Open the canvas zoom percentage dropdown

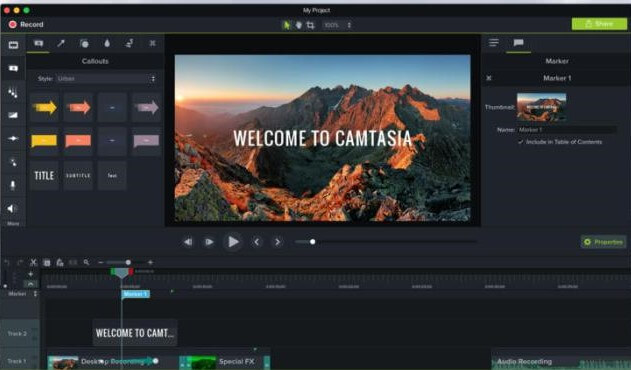pyautogui.click(x=337, y=25)
